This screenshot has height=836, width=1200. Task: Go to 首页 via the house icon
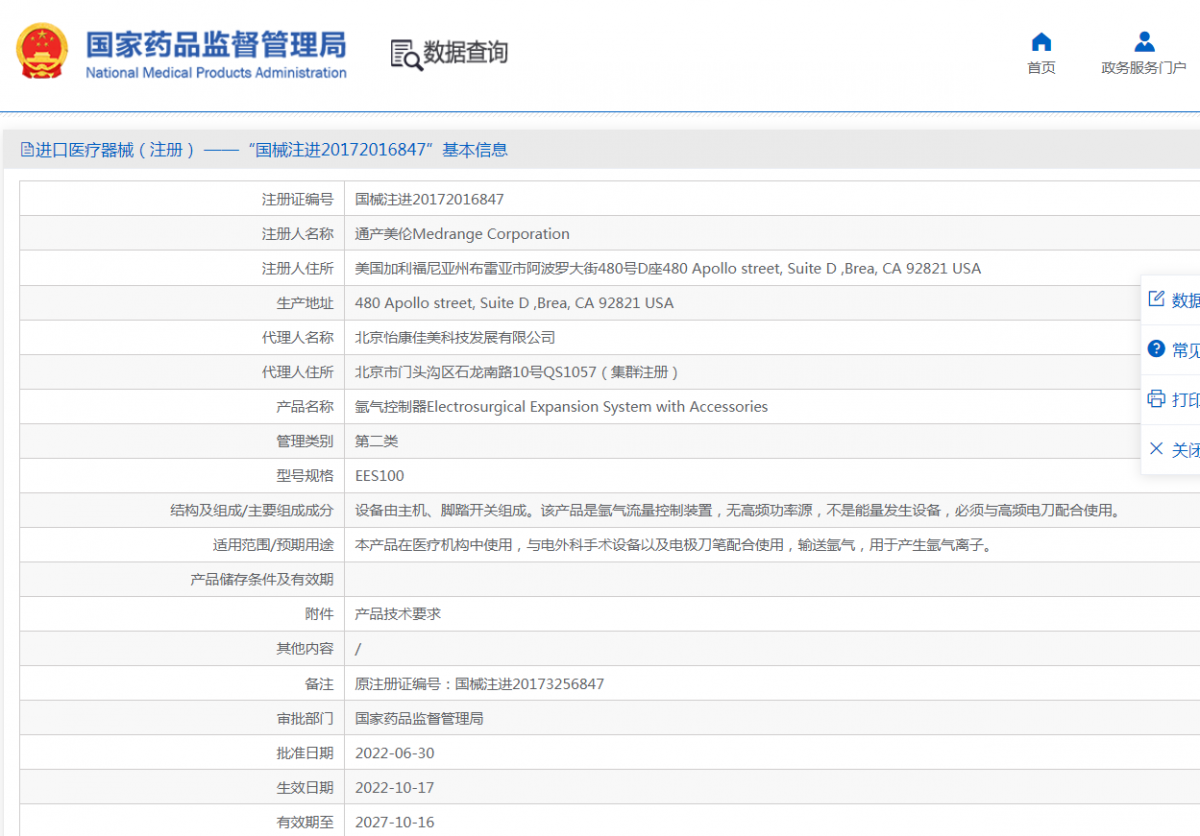pyautogui.click(x=1041, y=42)
